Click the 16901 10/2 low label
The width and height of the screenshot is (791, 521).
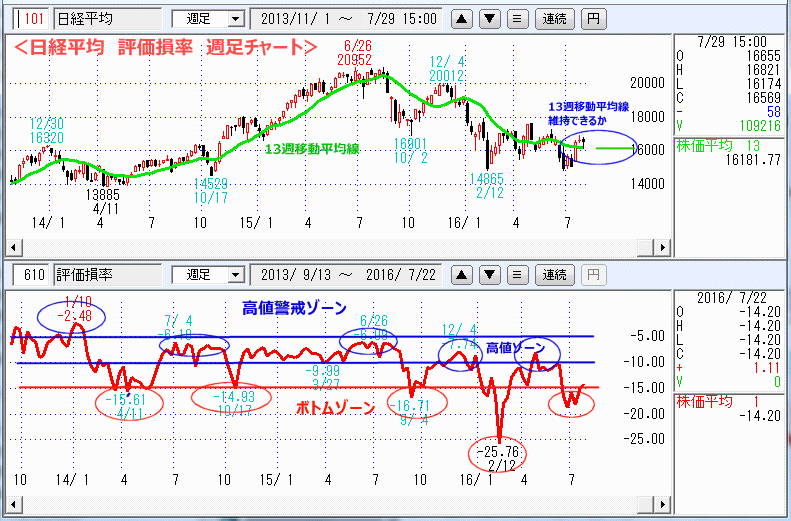tap(411, 151)
